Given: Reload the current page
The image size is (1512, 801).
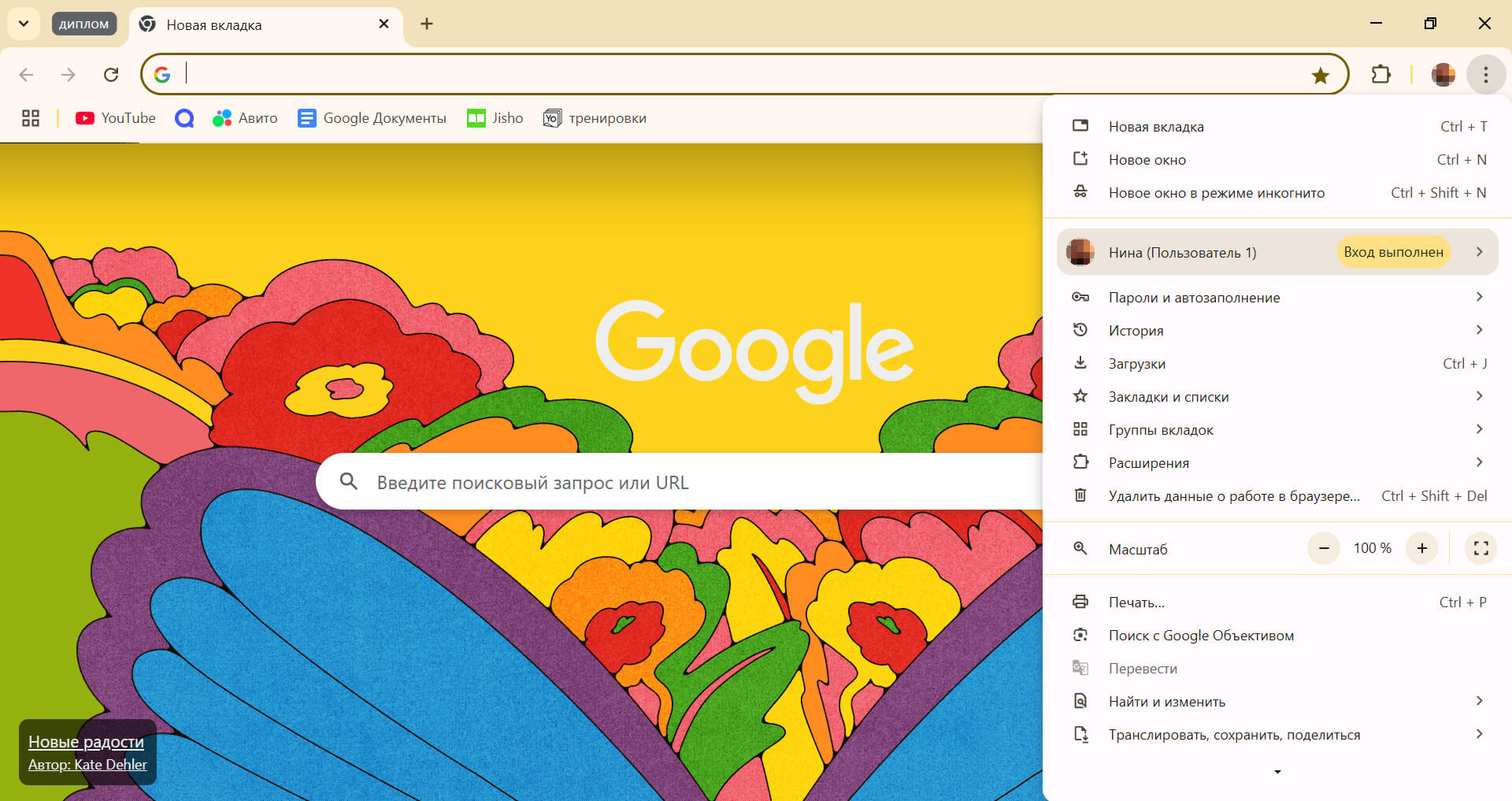Looking at the screenshot, I should click(111, 75).
